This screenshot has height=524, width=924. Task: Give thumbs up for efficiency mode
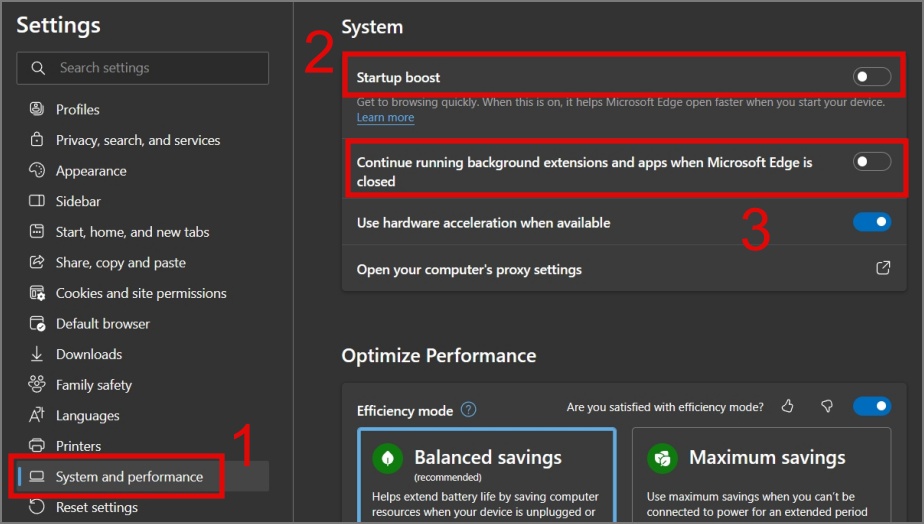788,406
